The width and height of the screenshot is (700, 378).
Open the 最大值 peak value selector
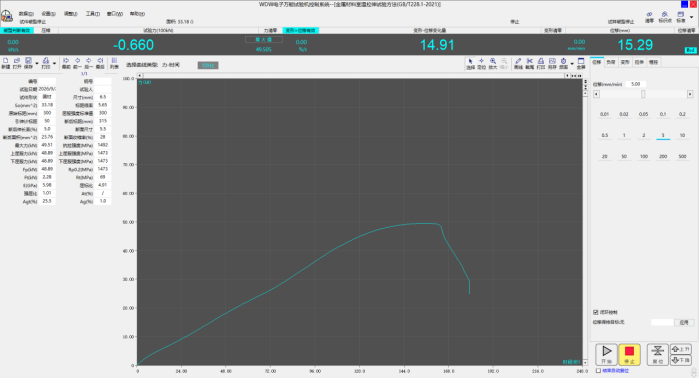coord(263,40)
